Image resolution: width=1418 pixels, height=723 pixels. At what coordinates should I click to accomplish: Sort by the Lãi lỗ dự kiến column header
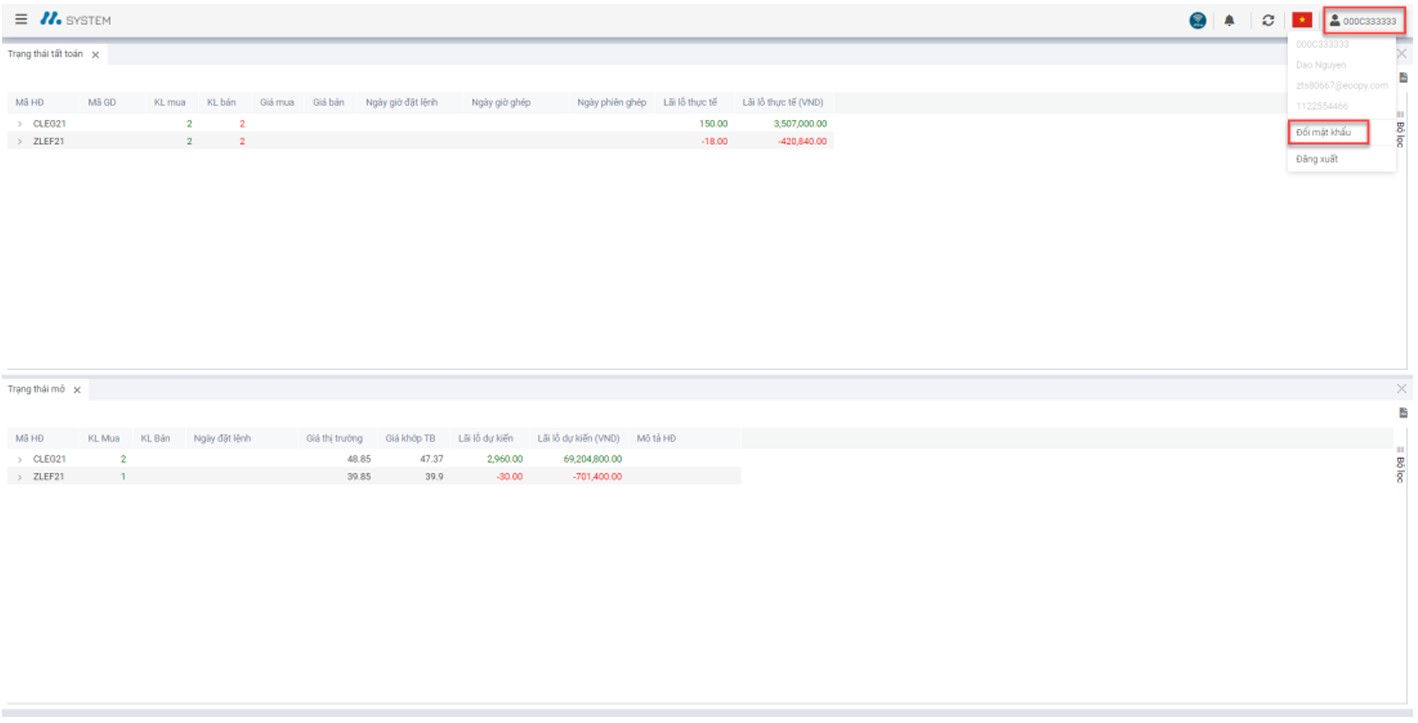click(x=485, y=438)
